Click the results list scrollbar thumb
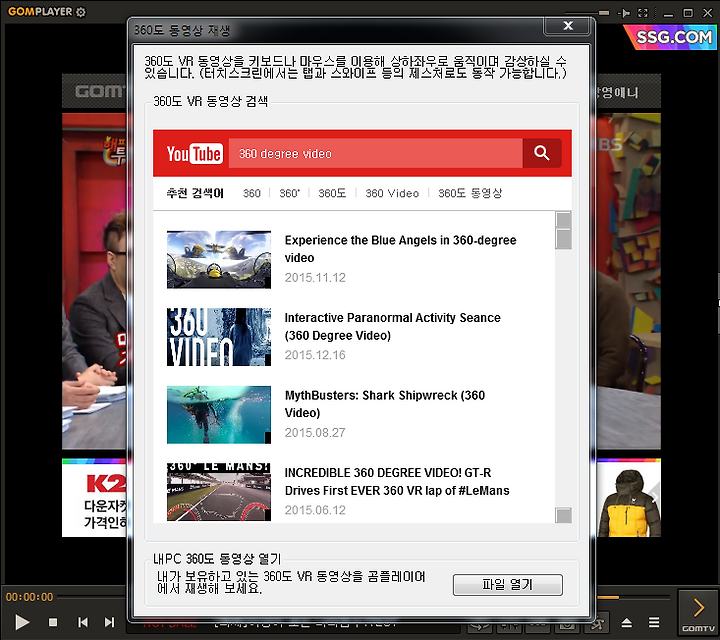The width and height of the screenshot is (720, 640). pyautogui.click(x=563, y=239)
